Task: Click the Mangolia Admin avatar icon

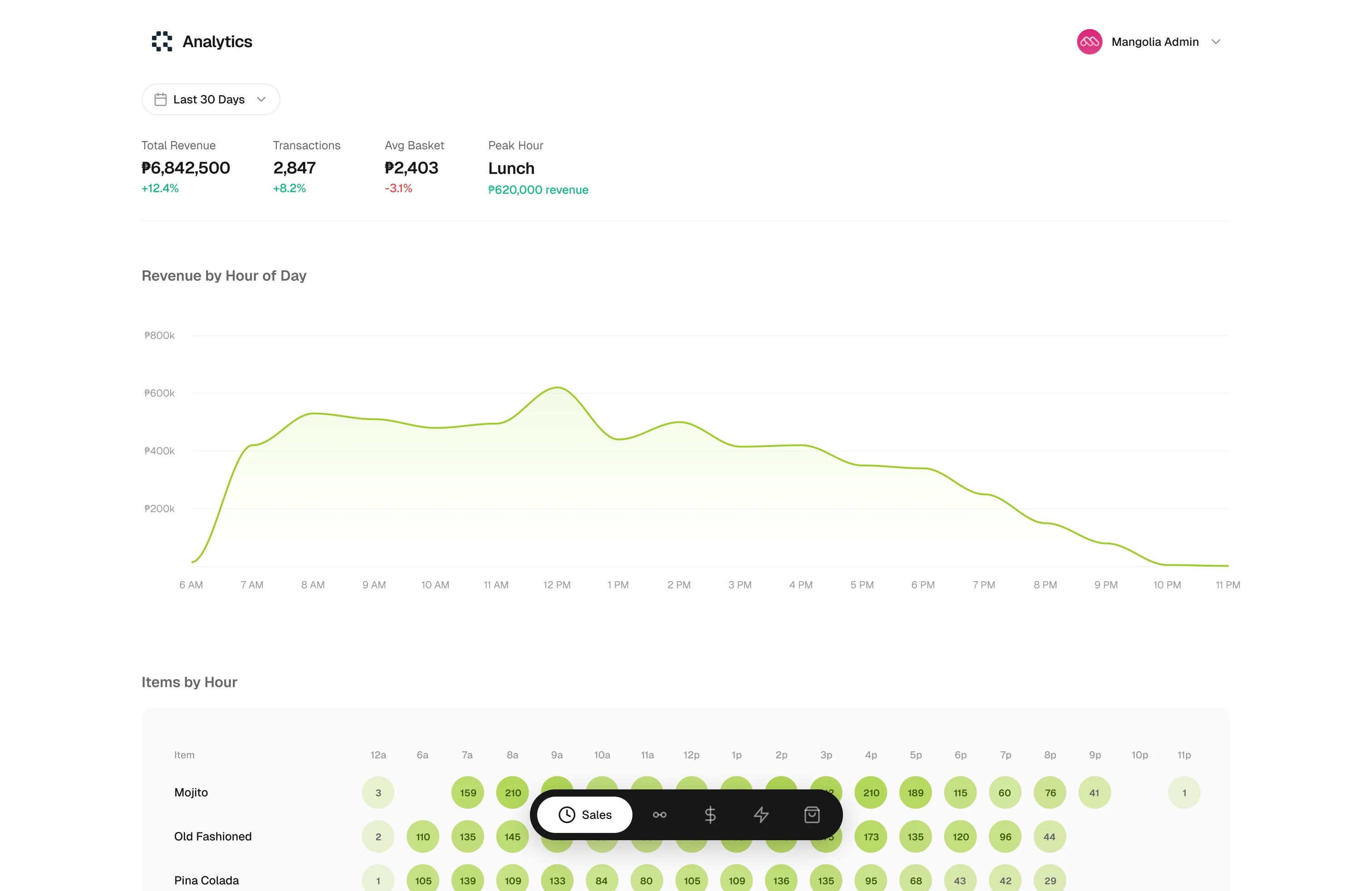Action: [x=1089, y=41]
